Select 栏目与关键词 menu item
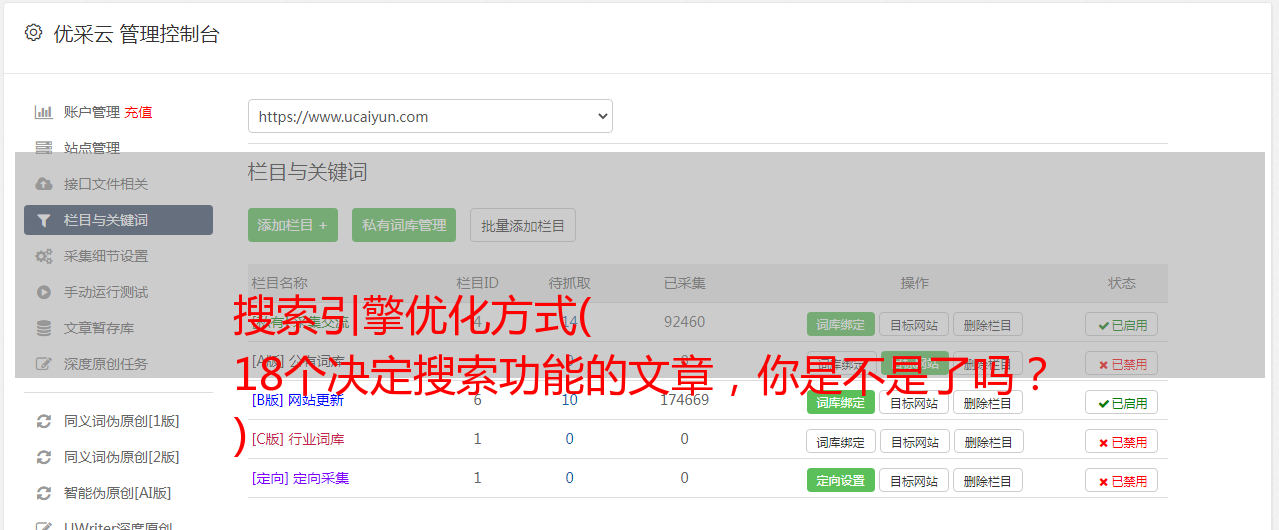 [118, 220]
